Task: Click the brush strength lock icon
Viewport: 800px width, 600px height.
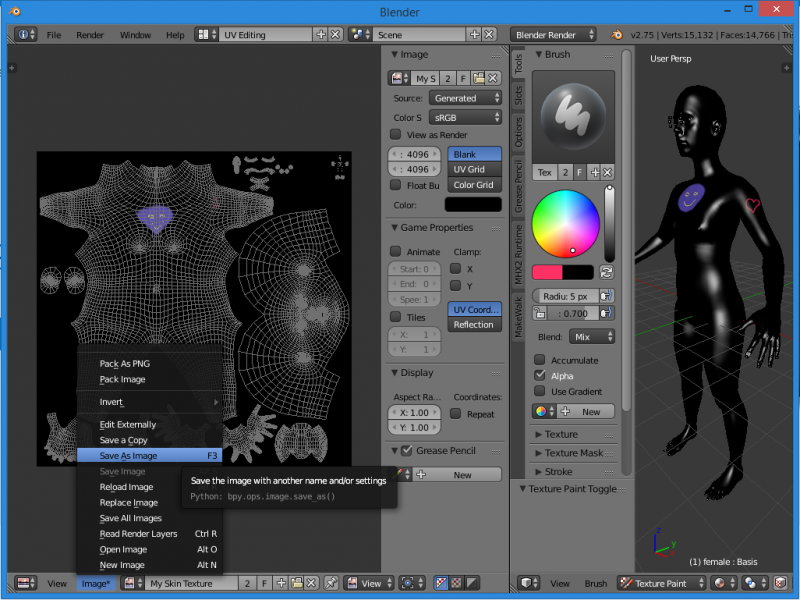Action: 539,313
